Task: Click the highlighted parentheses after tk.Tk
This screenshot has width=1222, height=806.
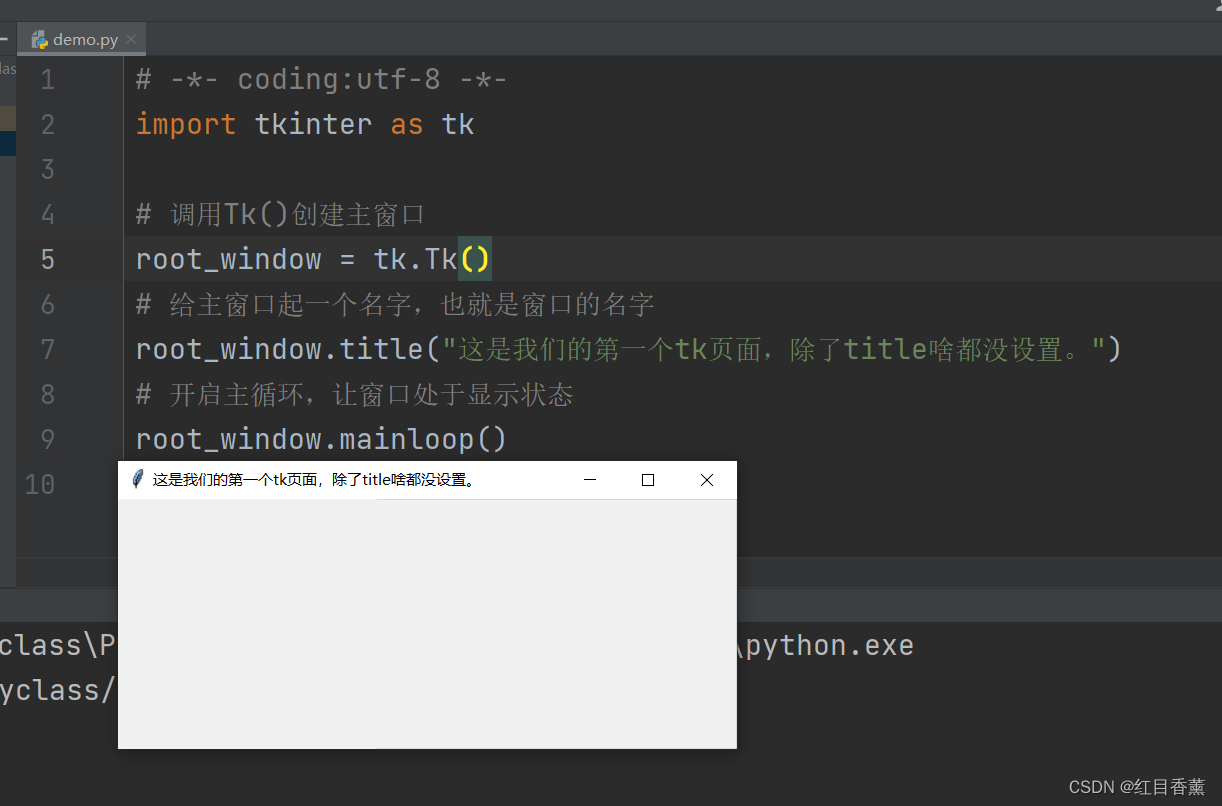Action: click(x=475, y=260)
